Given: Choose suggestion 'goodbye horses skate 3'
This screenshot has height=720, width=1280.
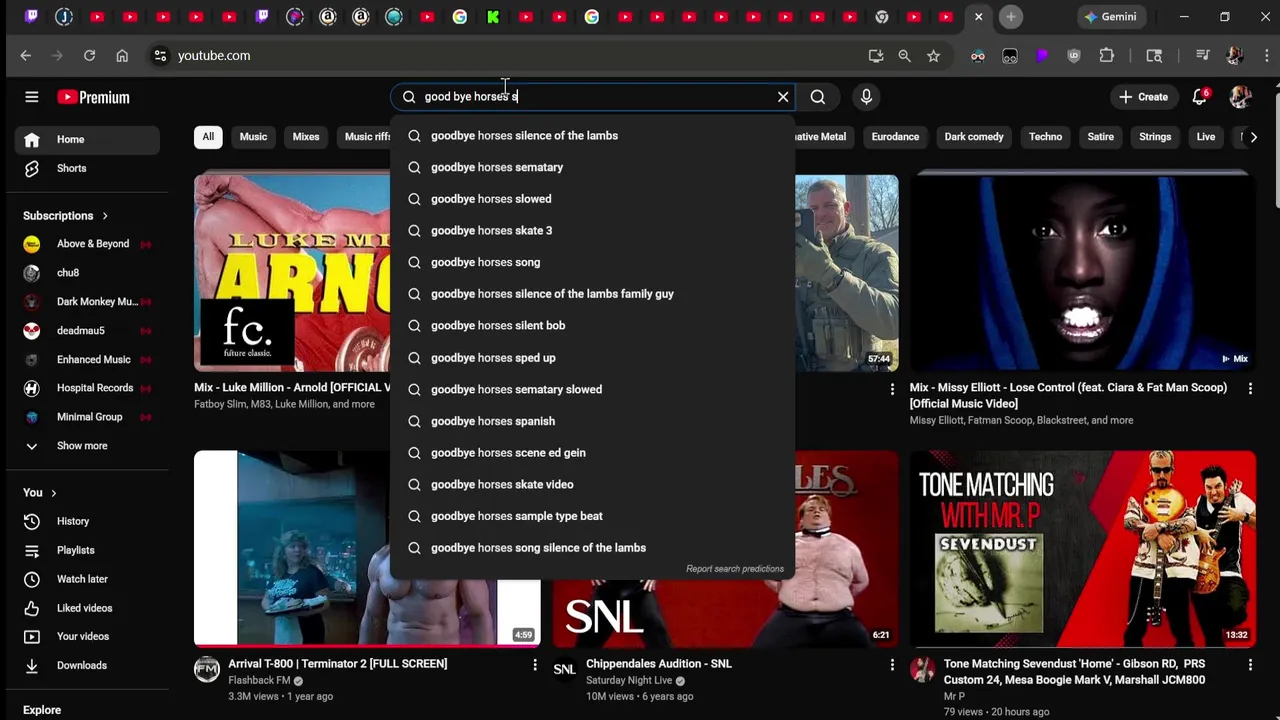Looking at the screenshot, I should coord(592,231).
